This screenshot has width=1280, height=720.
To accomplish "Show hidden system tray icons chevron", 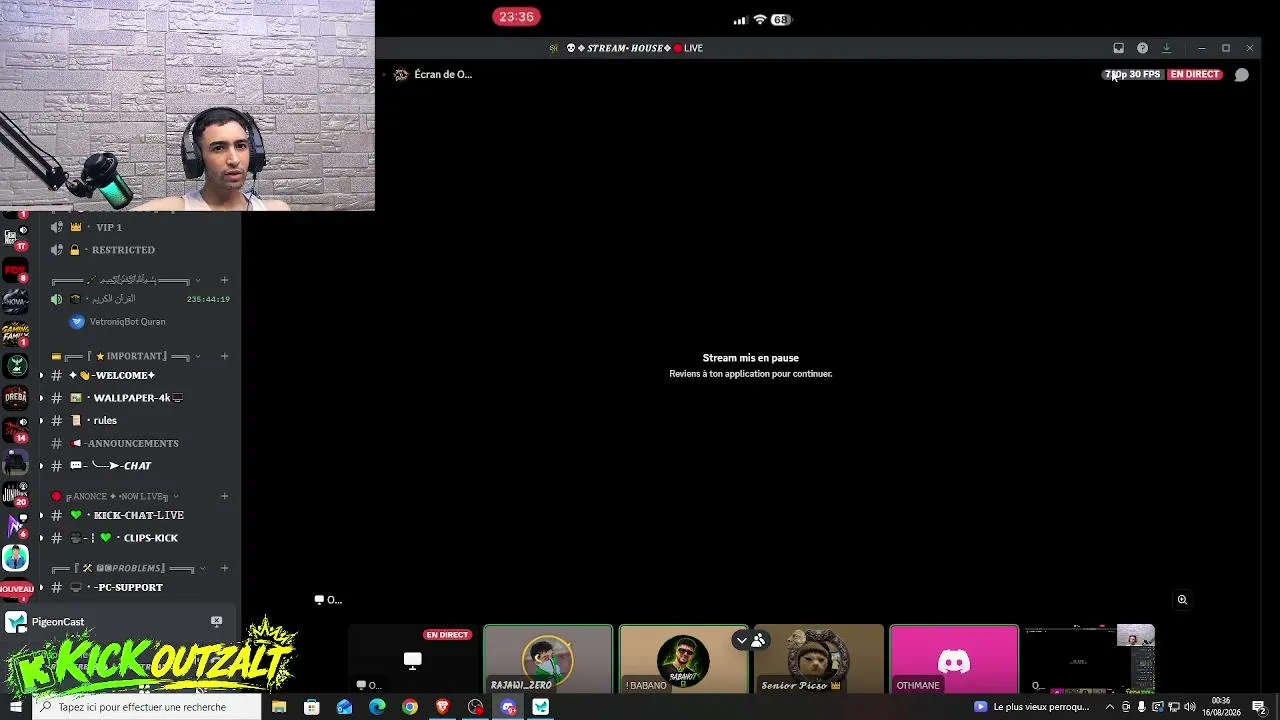I will 1109,707.
